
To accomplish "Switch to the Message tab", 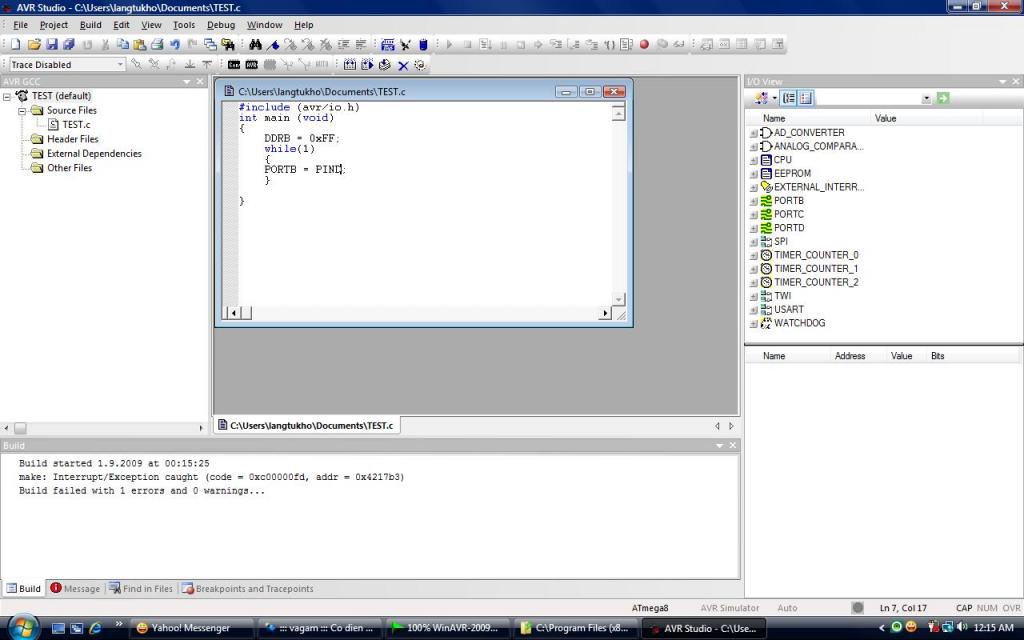I will [x=75, y=589].
